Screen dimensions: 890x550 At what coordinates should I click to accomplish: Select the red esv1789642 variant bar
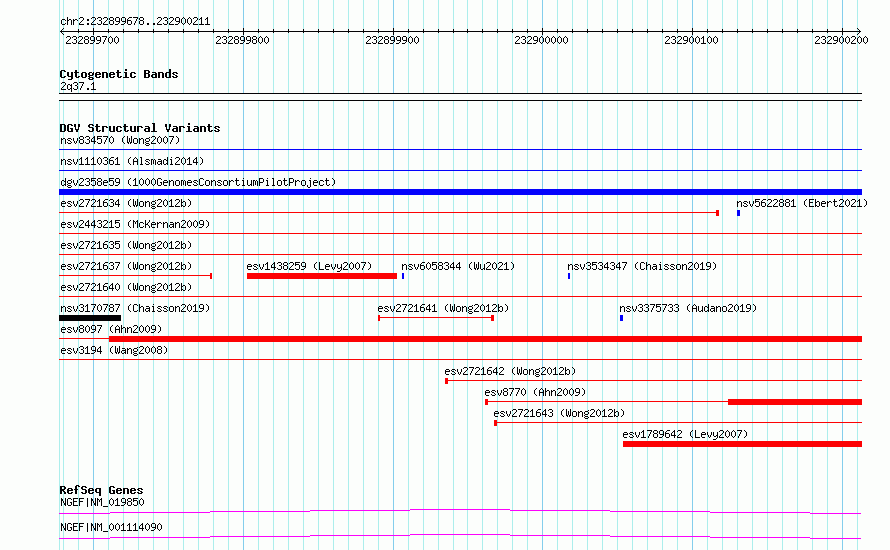click(742, 444)
